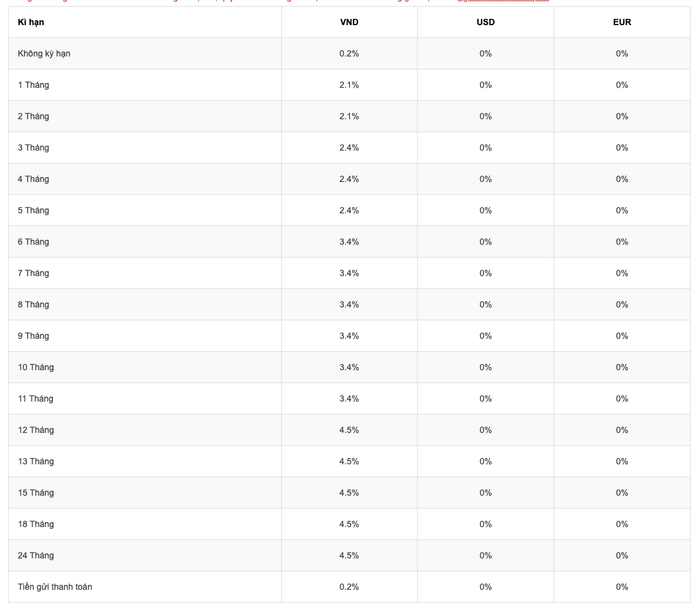Click the VND rate for 9 Tháng
Viewport: 700px width, 610px height.
349,336
